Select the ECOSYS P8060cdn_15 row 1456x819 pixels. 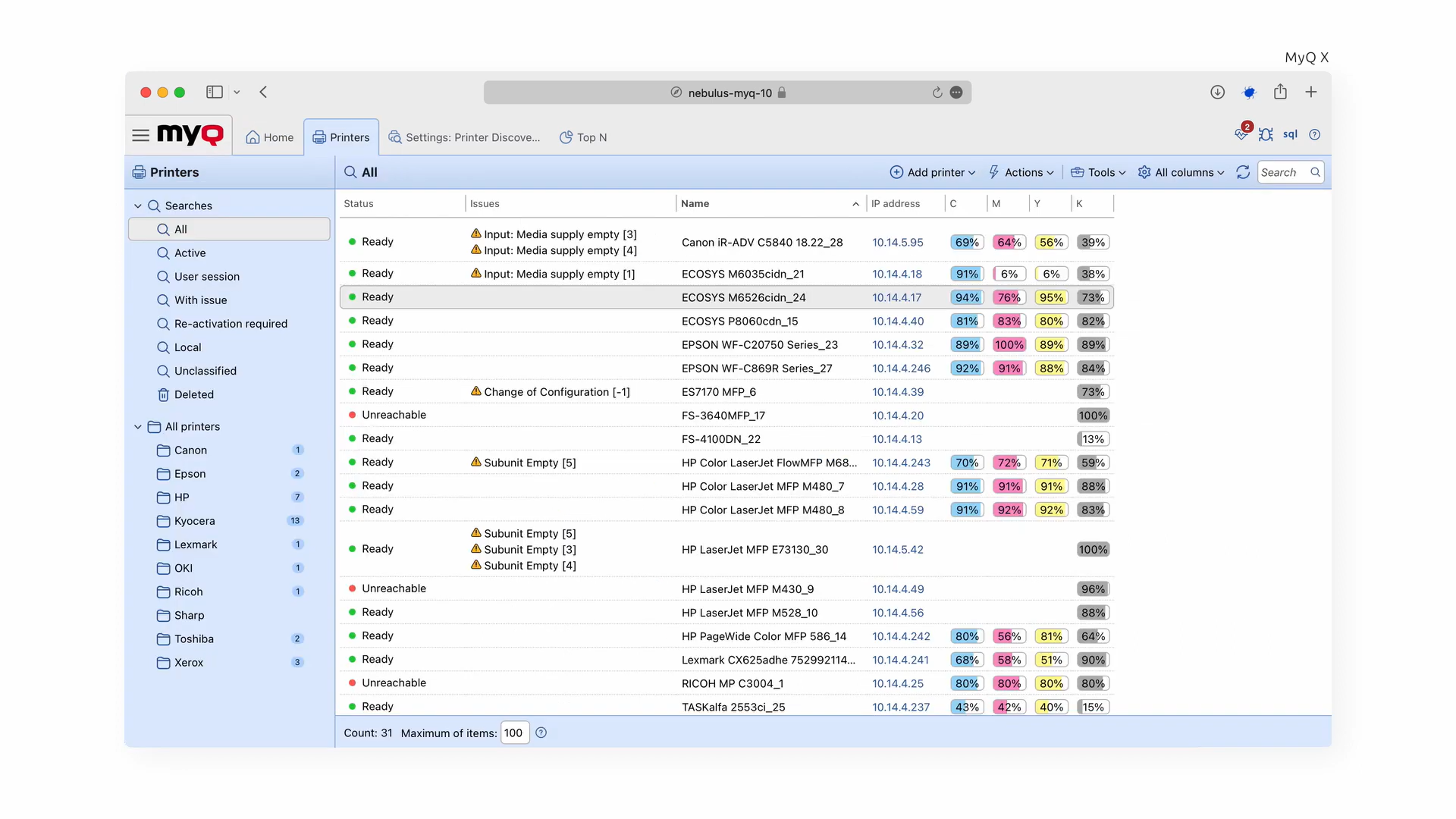pyautogui.click(x=726, y=321)
